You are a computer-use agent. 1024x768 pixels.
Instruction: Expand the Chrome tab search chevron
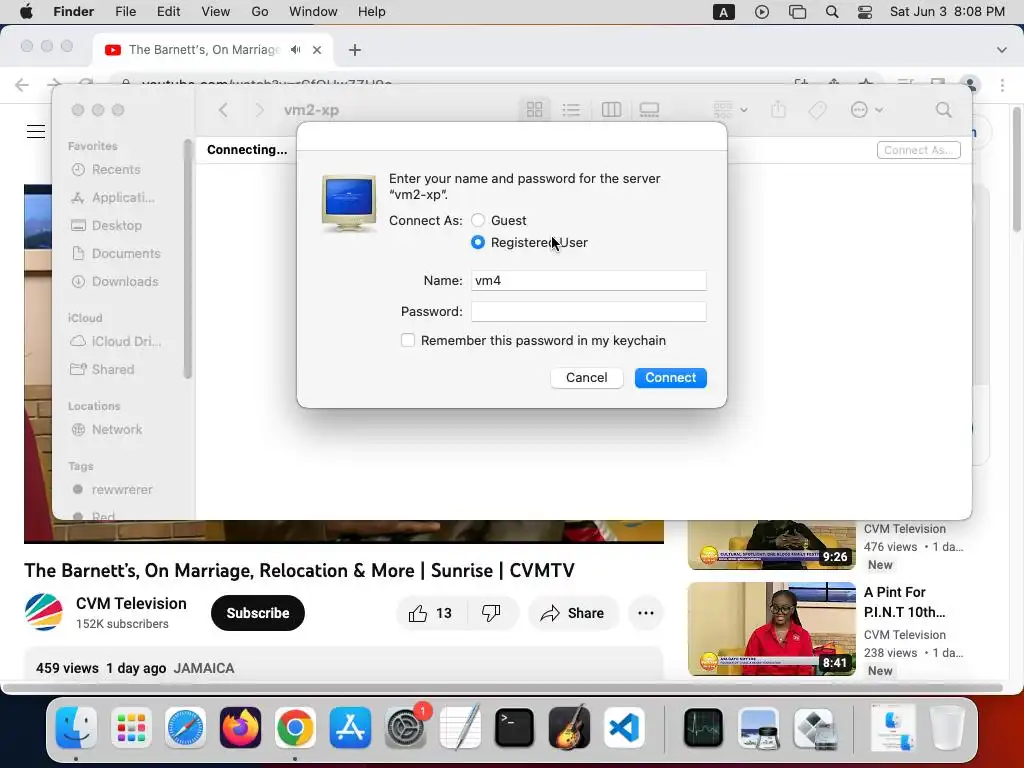click(x=1002, y=50)
